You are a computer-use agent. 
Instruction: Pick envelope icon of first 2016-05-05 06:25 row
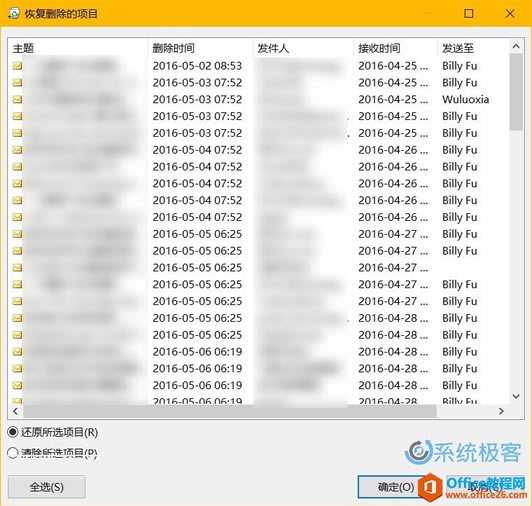17,234
